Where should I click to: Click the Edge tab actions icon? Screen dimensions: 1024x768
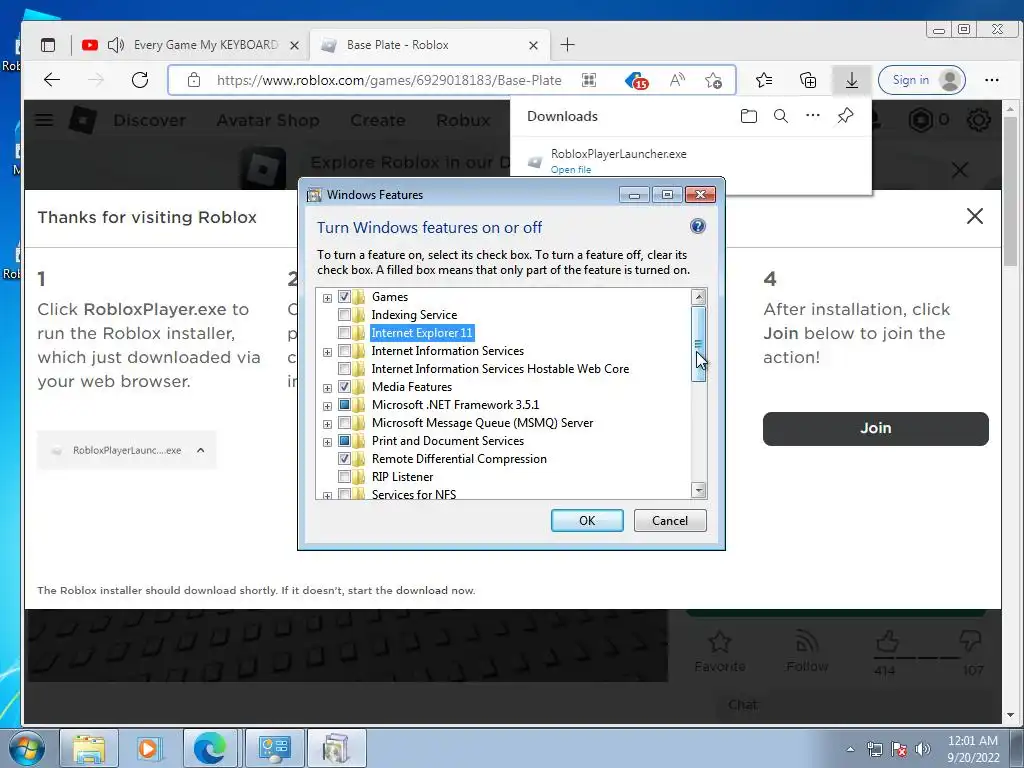[48, 45]
